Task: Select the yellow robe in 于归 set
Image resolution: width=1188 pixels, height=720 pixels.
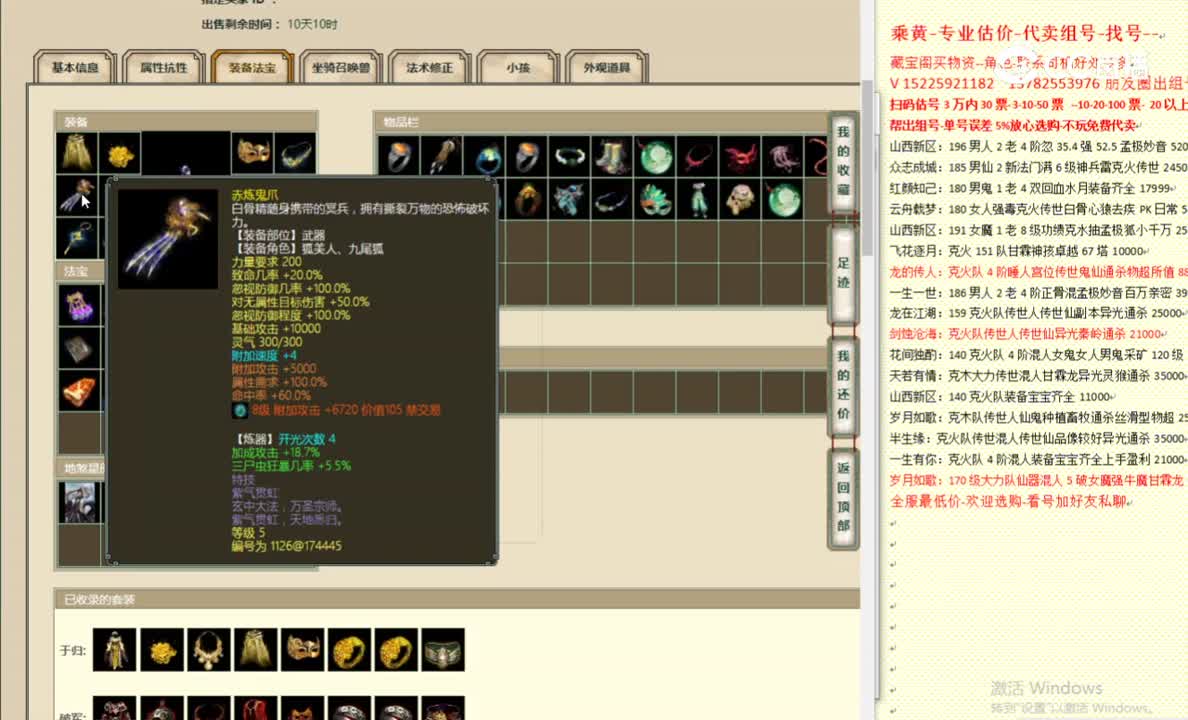Action: coord(114,650)
